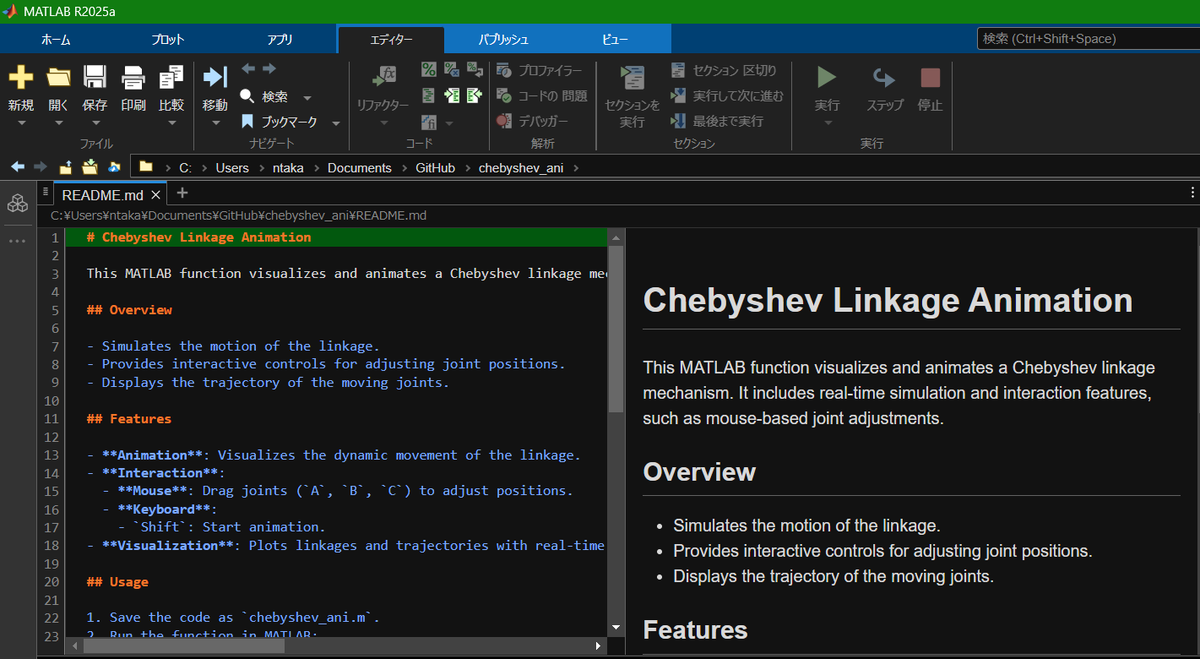1200x659 pixels.
Task: Click the セクション区切り (Section Break) button
Action: pyautogui.click(x=724, y=70)
